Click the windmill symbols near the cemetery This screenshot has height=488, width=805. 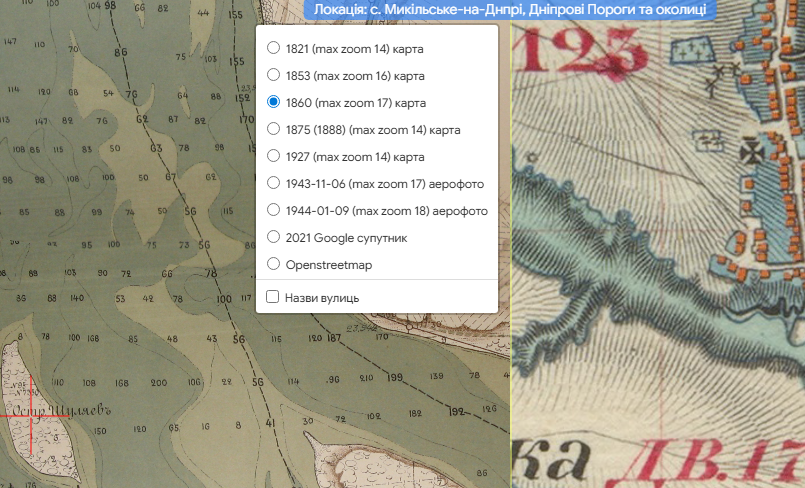click(722, 77)
